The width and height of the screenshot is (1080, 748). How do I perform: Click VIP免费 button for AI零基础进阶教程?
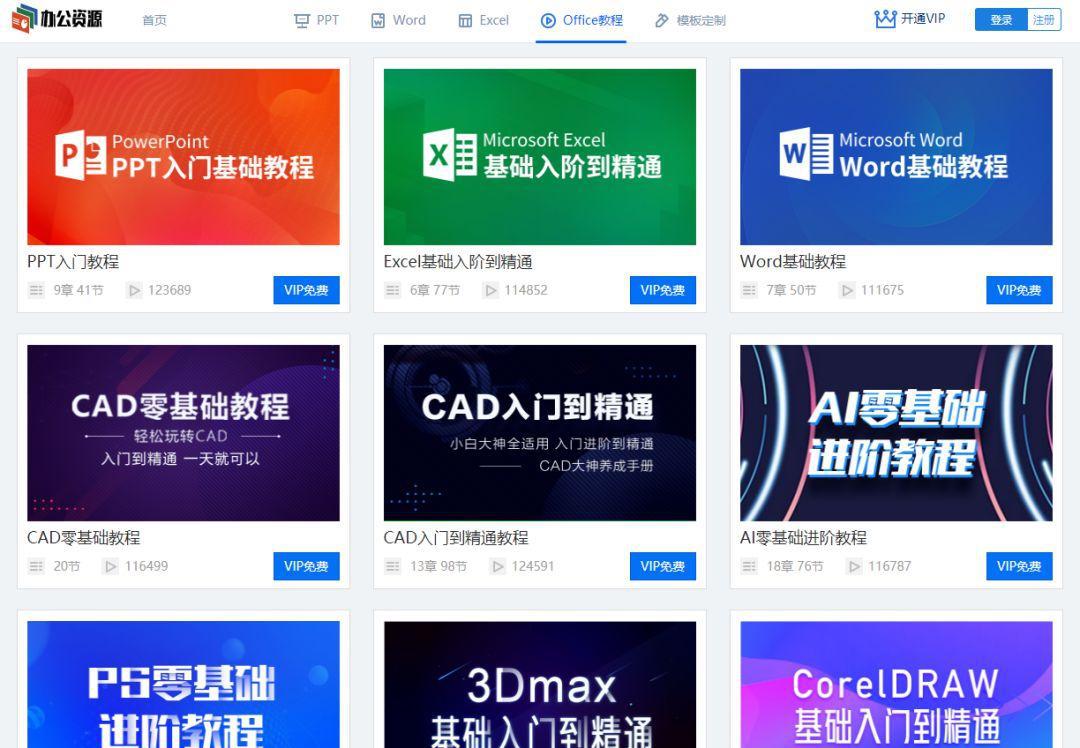[1019, 566]
